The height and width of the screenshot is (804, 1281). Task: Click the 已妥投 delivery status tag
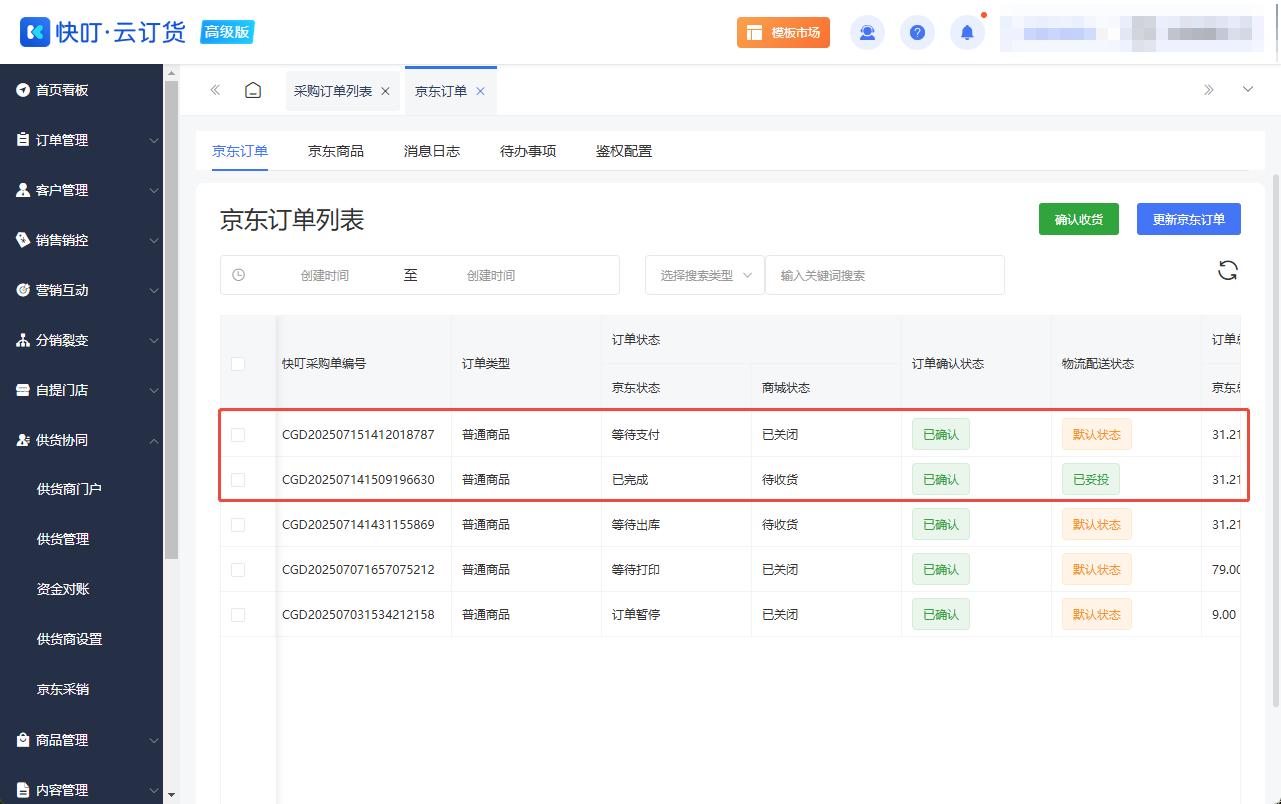[x=1091, y=480]
